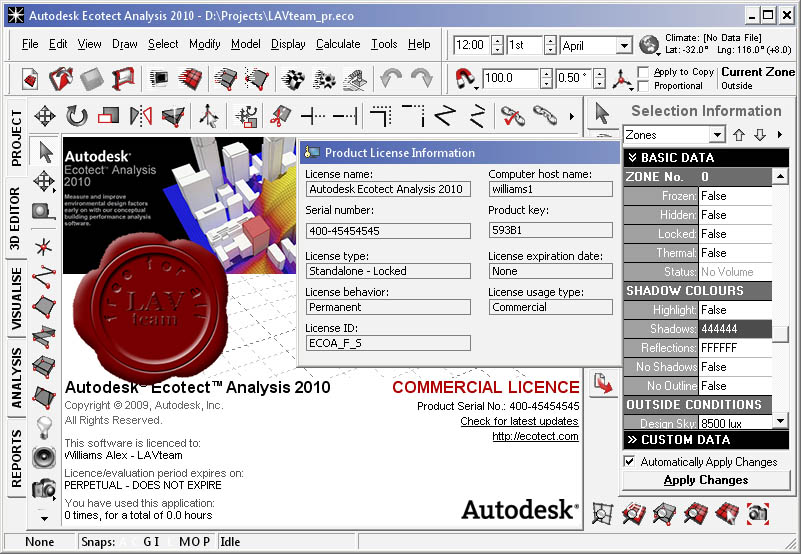Click the Idle status bar entry

pyautogui.click(x=288, y=542)
